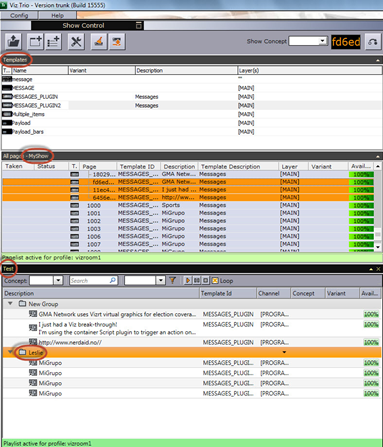Select page 1001 MiGrupo row
This screenshot has width=383, height=447.
(x=188, y=213)
